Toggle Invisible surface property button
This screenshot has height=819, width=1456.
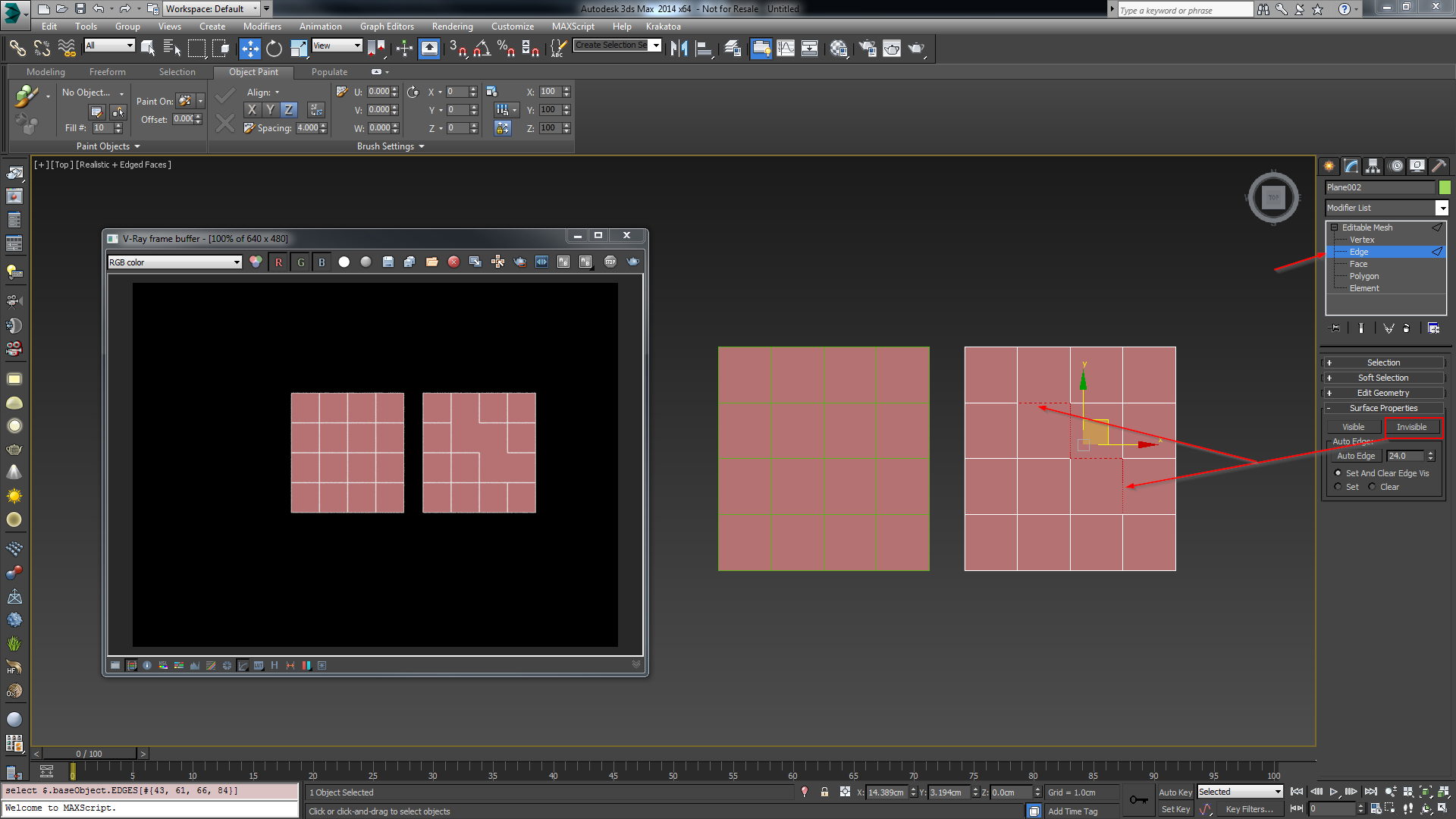click(x=1411, y=427)
